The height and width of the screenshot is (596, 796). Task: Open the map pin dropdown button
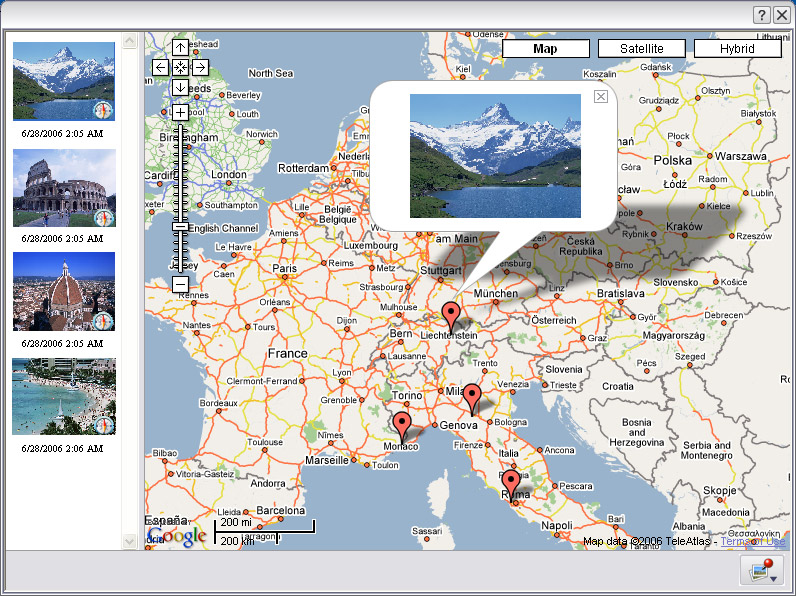tap(761, 571)
